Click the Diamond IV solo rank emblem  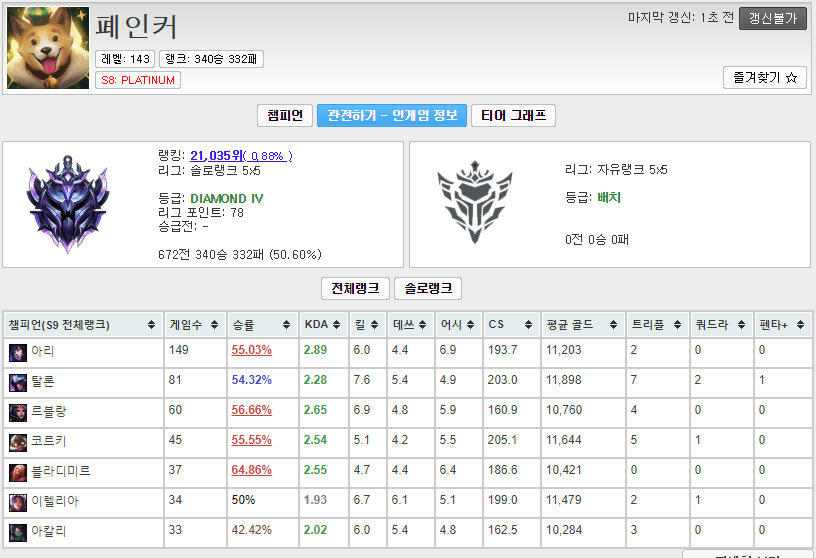tap(68, 204)
